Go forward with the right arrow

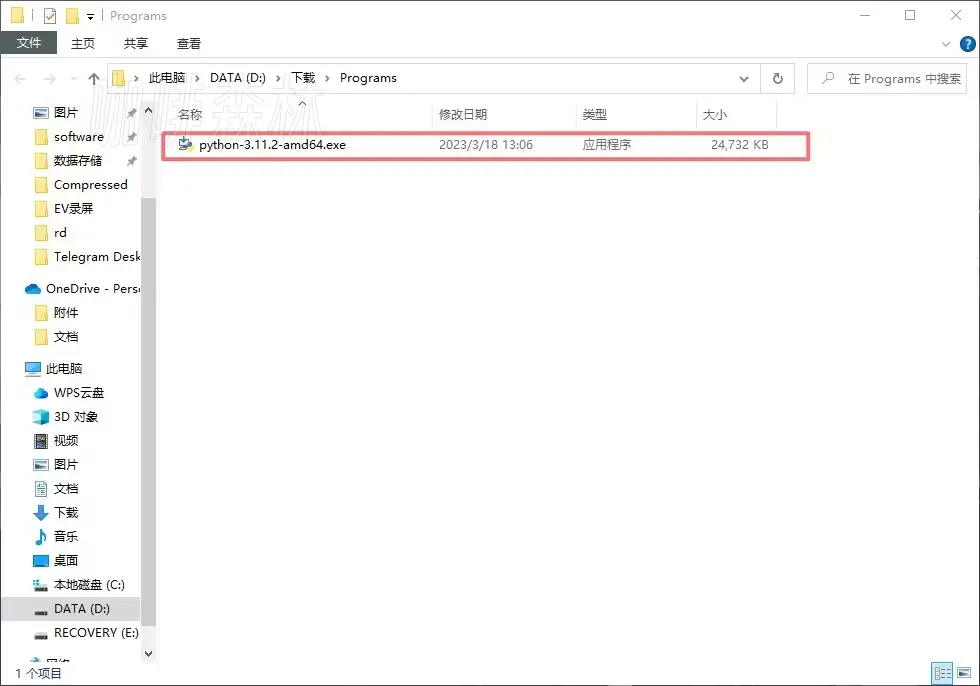tap(49, 79)
